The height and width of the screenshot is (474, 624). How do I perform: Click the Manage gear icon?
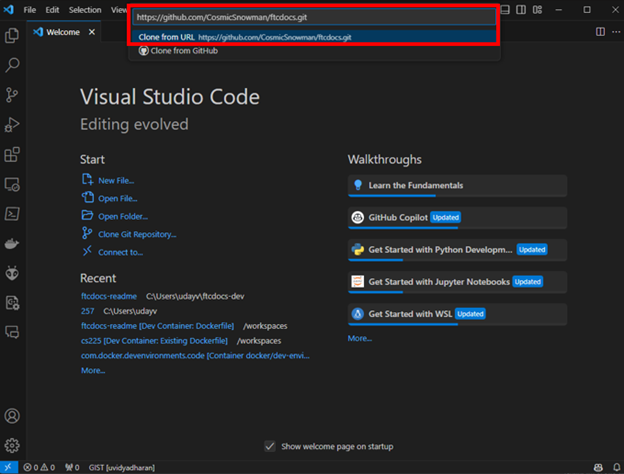pos(13,445)
